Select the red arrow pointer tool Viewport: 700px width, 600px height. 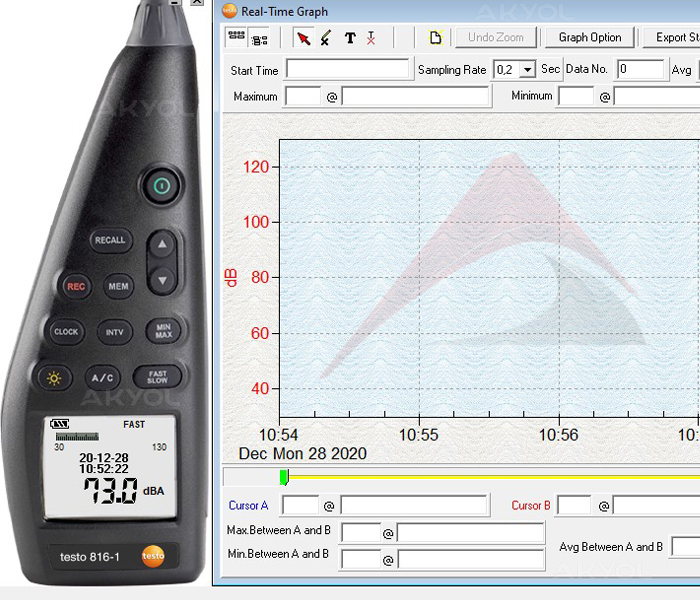click(304, 38)
